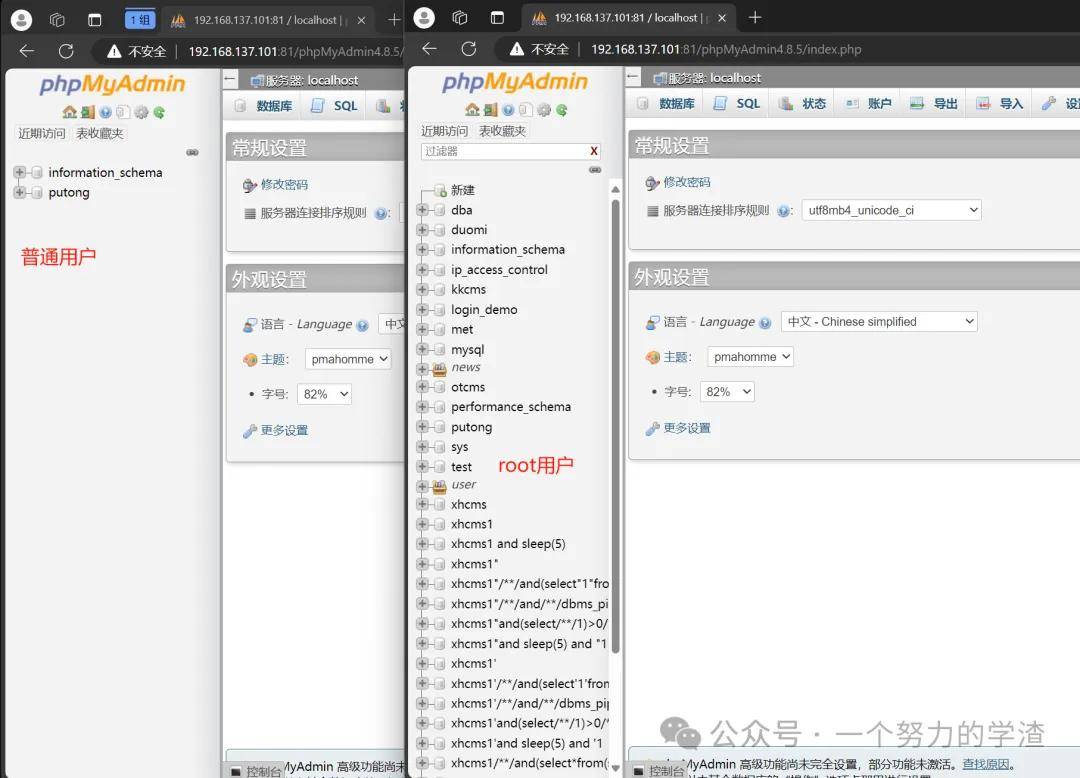Click the phpMyAdmin logo in the right window

515,82
